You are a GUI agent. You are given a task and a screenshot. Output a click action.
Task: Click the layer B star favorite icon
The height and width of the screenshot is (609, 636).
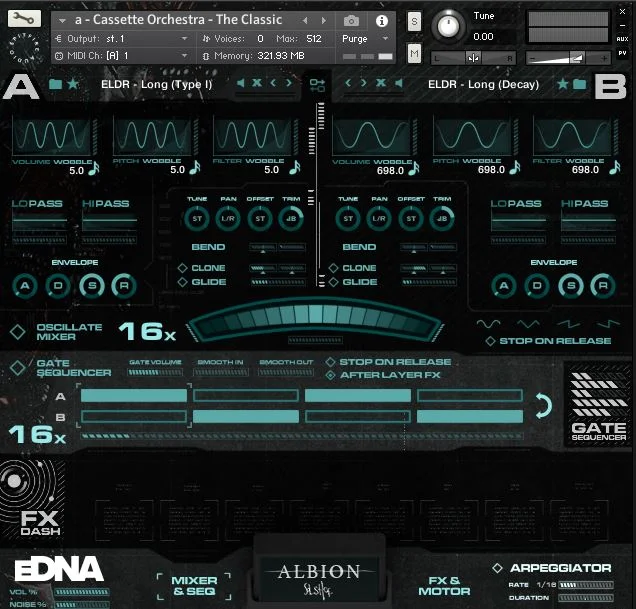coord(563,84)
